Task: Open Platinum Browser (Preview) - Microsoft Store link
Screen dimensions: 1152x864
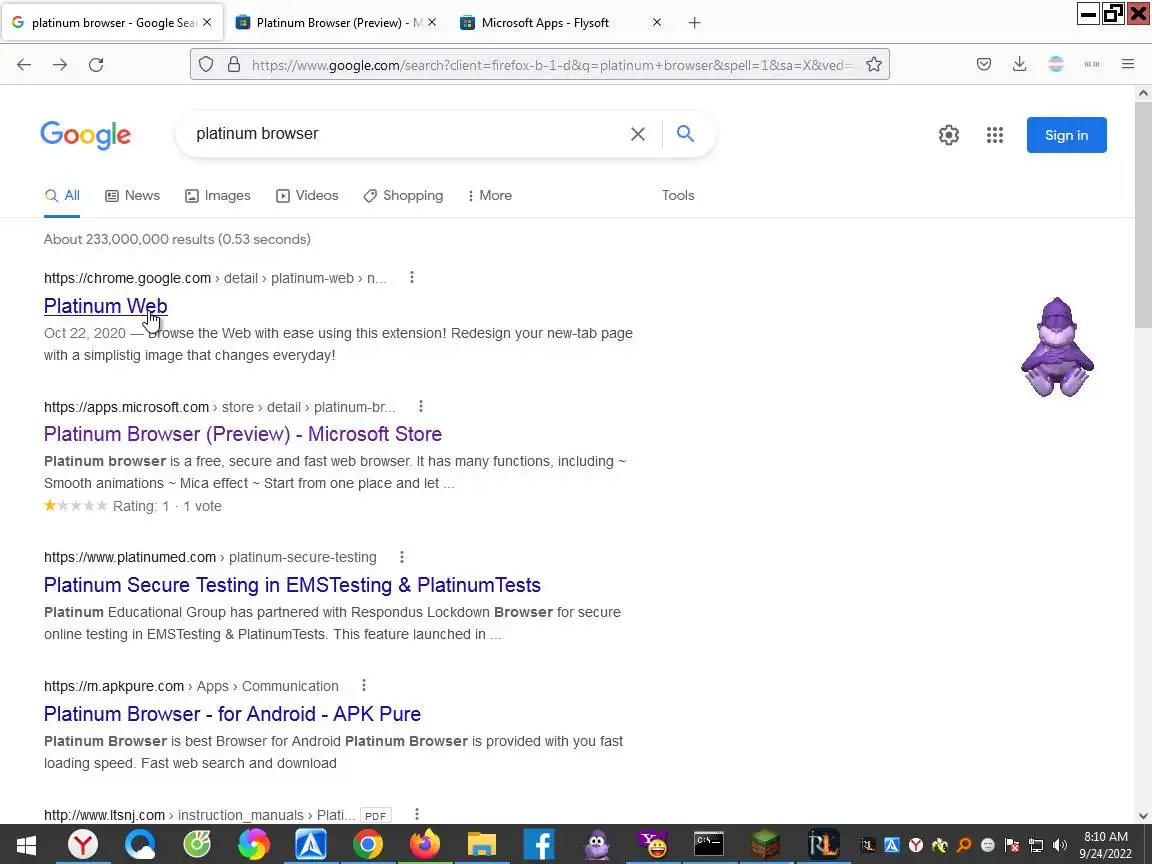Action: click(242, 434)
